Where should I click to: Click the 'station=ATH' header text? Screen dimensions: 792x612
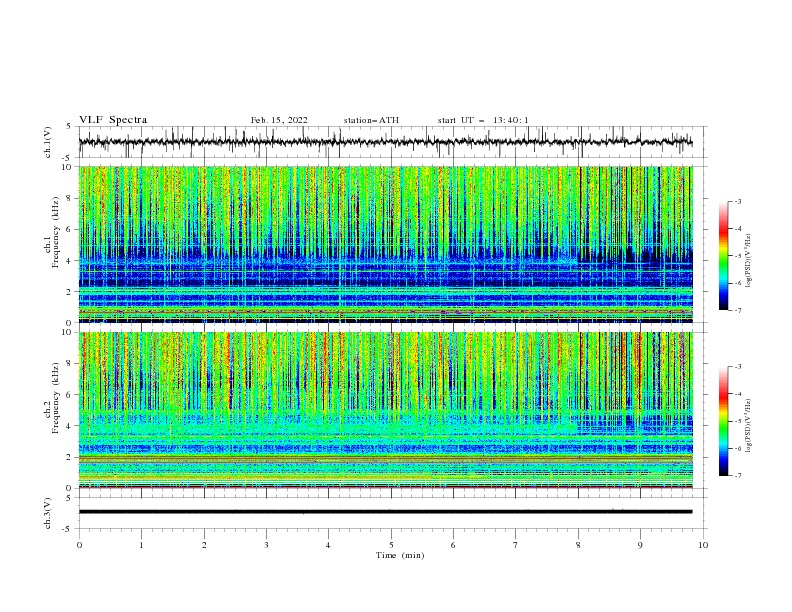pos(371,120)
